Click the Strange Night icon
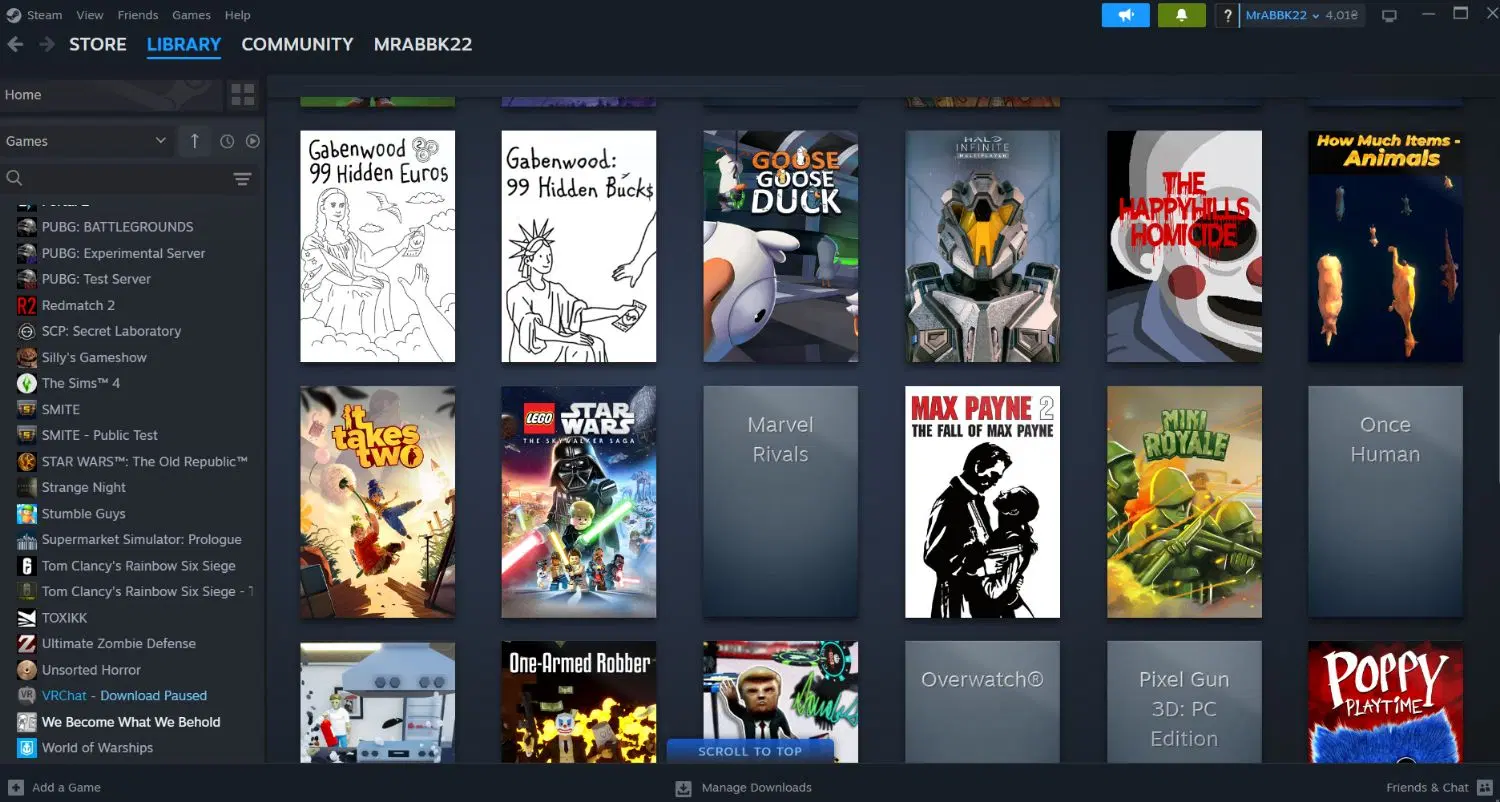This screenshot has height=802, width=1500. (x=27, y=487)
